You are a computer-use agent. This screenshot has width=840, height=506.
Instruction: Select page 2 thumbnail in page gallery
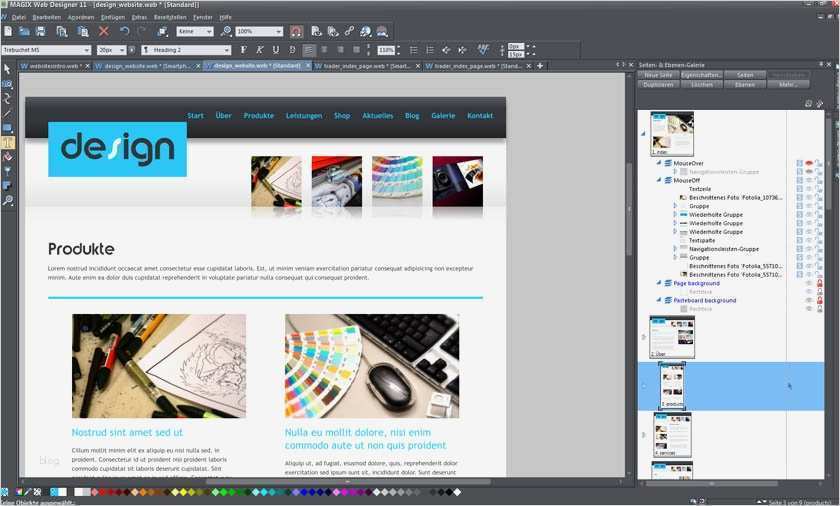[x=672, y=337]
